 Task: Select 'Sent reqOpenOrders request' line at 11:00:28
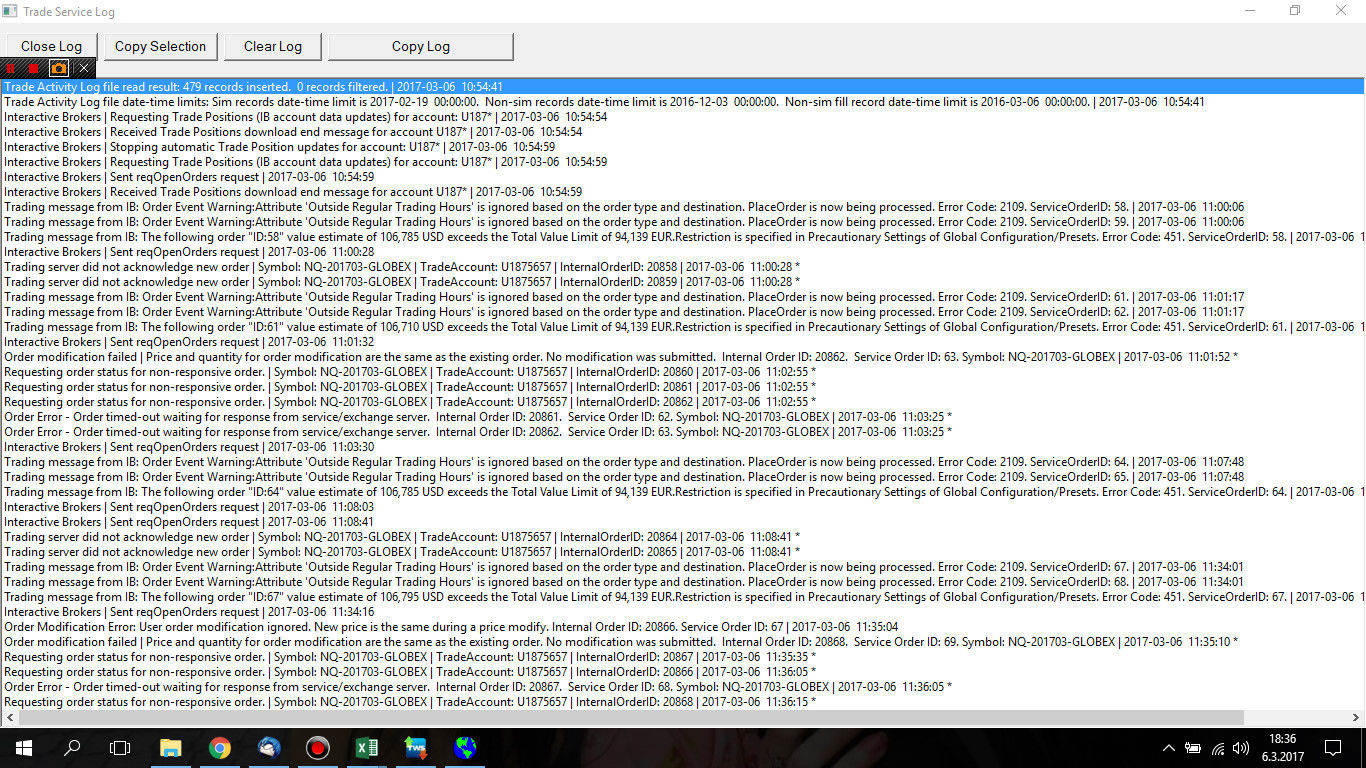[683, 252]
